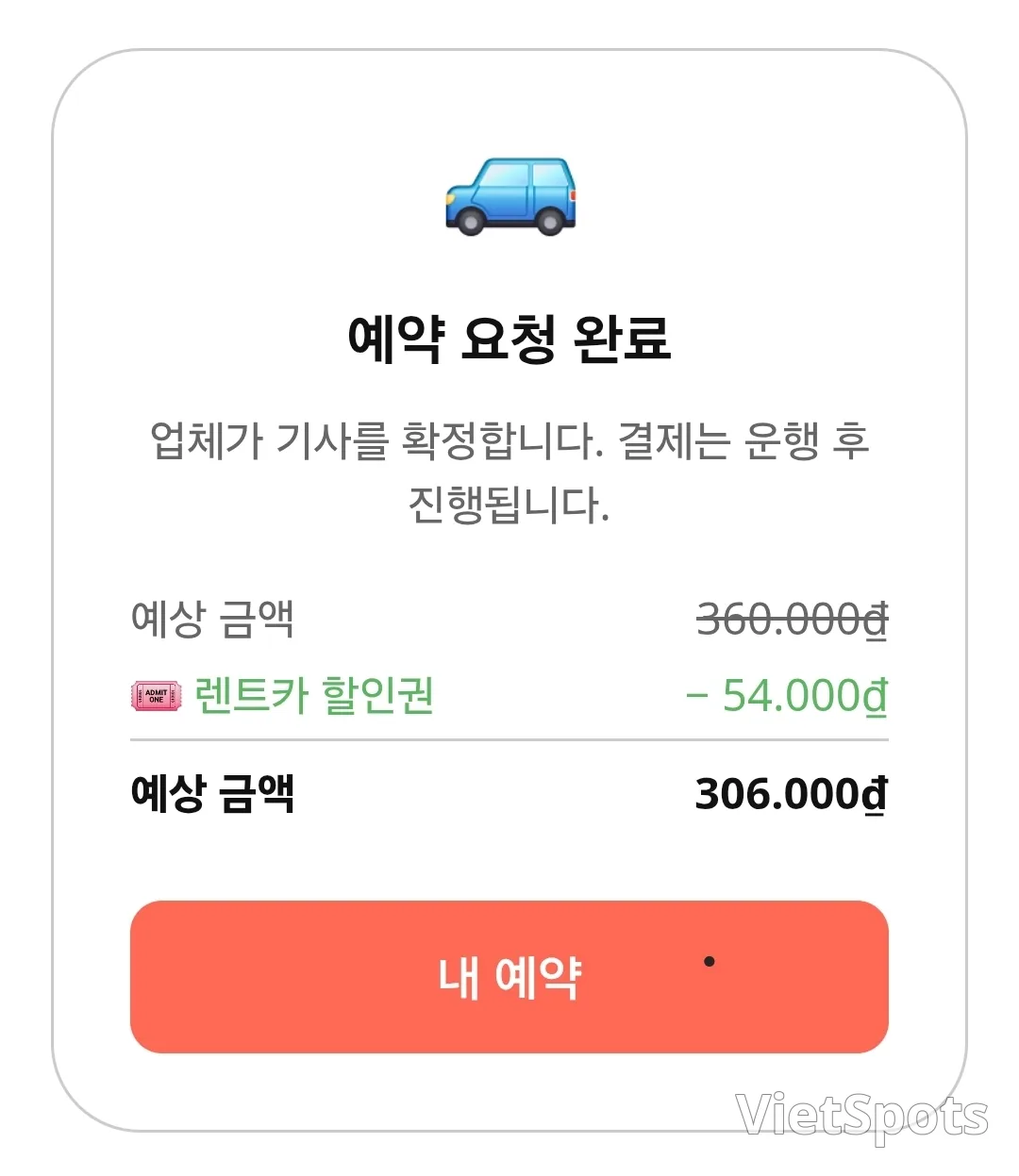Click the struck-through 360.000đ price
1019x1176 pixels.
pos(793,620)
